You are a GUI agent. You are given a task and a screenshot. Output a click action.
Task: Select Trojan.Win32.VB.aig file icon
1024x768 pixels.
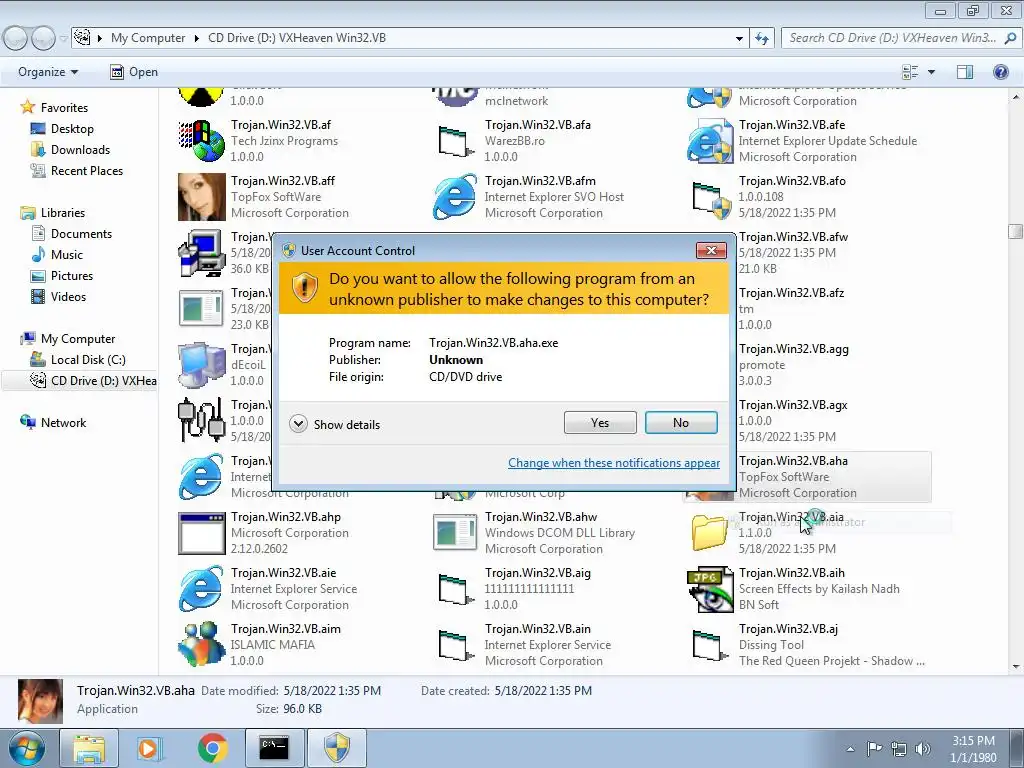click(x=455, y=590)
